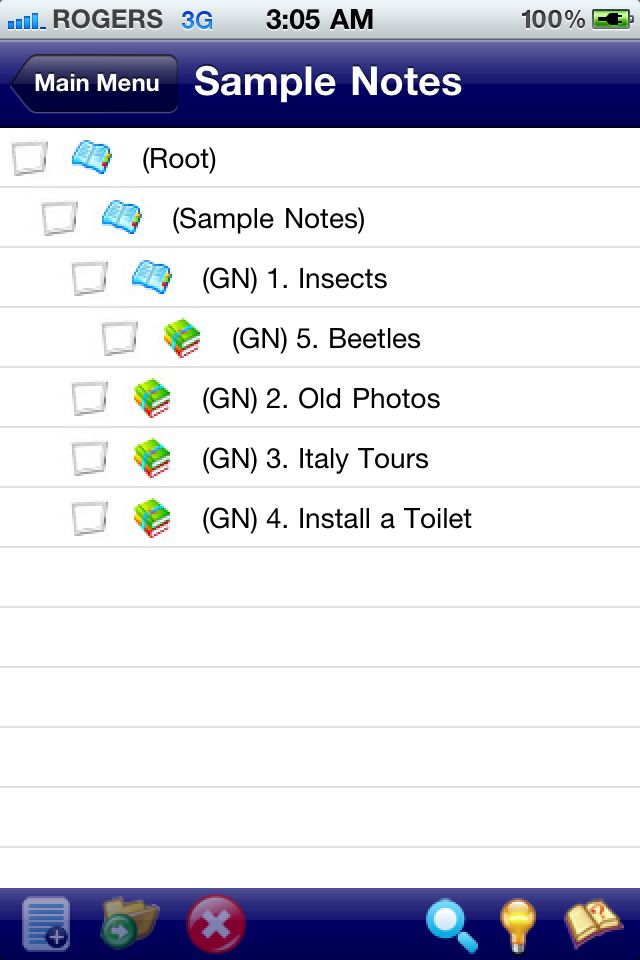This screenshot has width=640, height=960.
Task: Tap the add new note icon
Action: point(46,923)
